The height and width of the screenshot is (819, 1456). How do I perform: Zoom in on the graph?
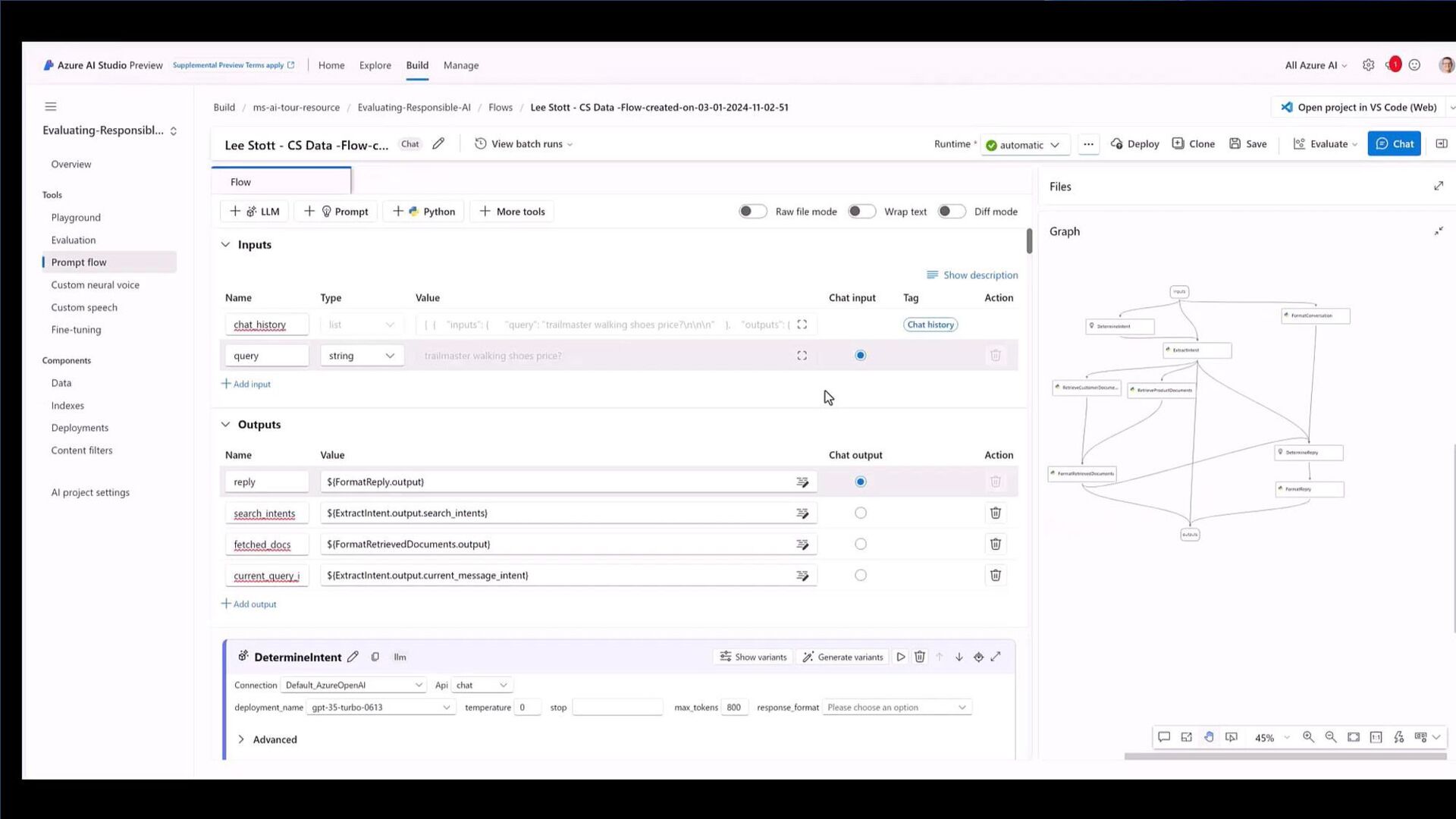pos(1309,737)
